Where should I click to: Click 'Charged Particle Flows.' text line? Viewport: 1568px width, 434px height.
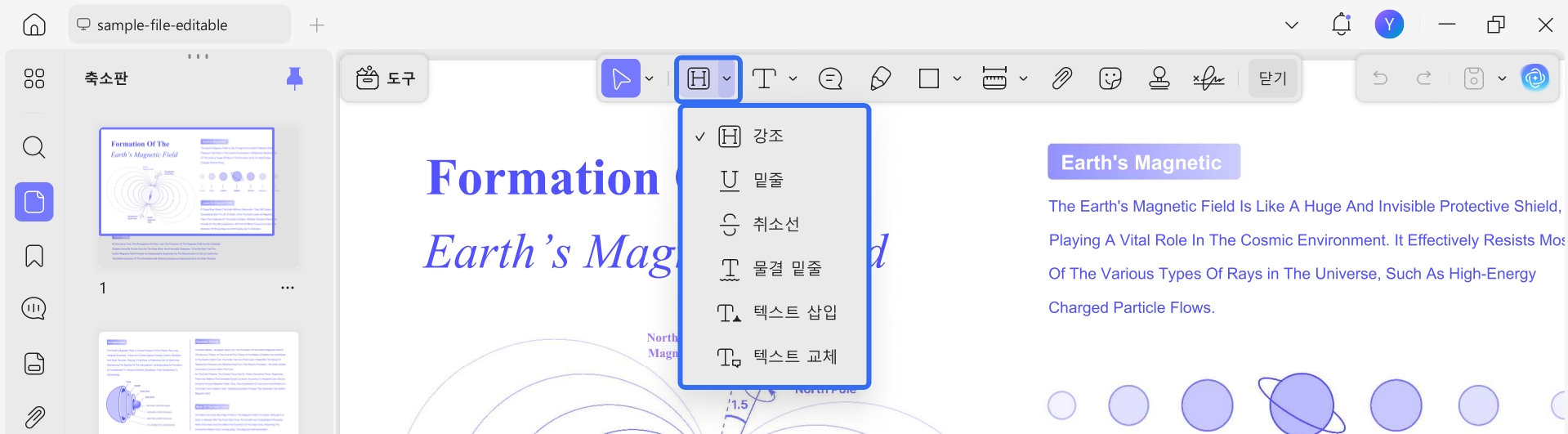1132,308
